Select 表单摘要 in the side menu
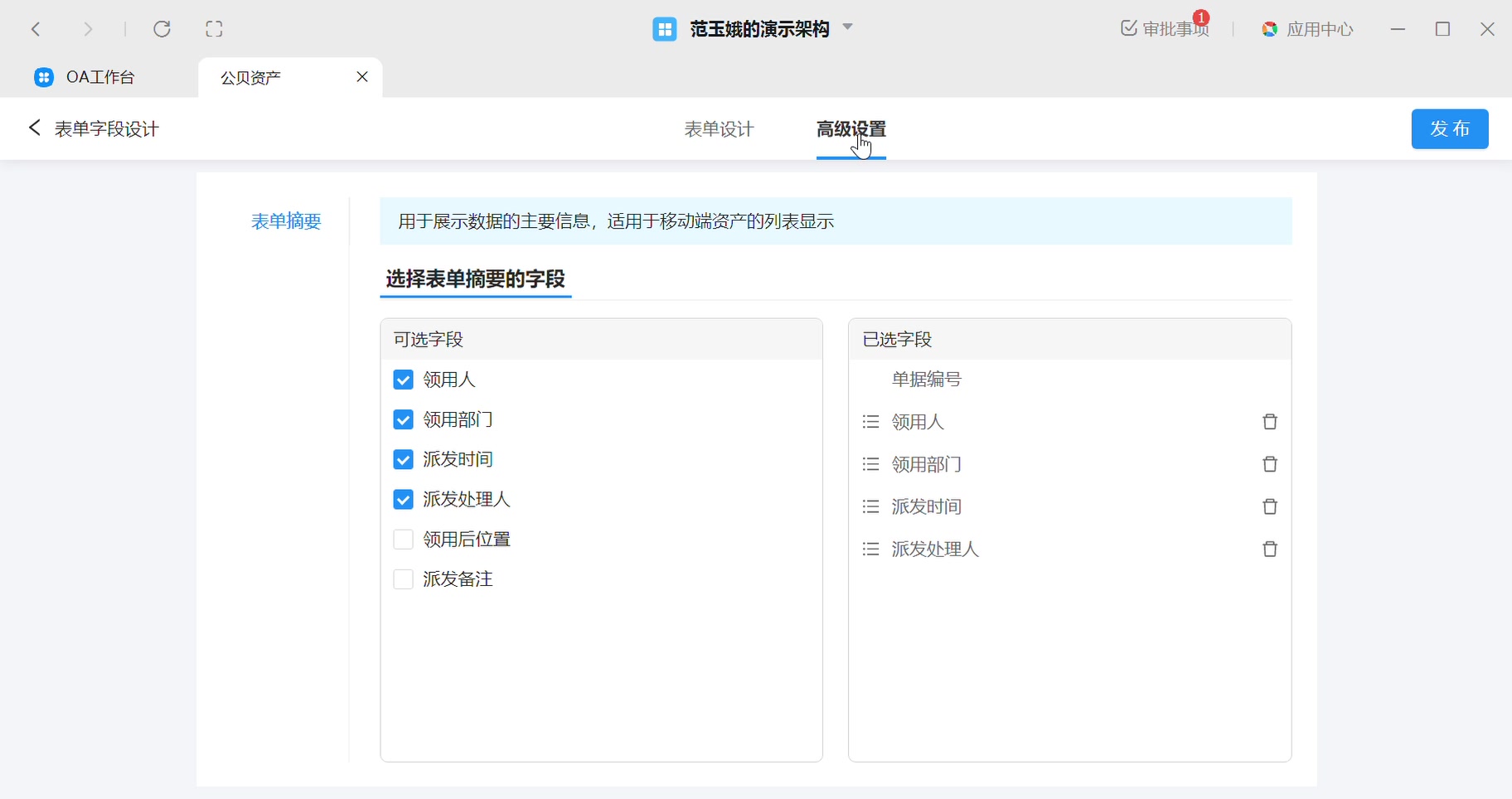This screenshot has height=799, width=1512. [x=286, y=221]
